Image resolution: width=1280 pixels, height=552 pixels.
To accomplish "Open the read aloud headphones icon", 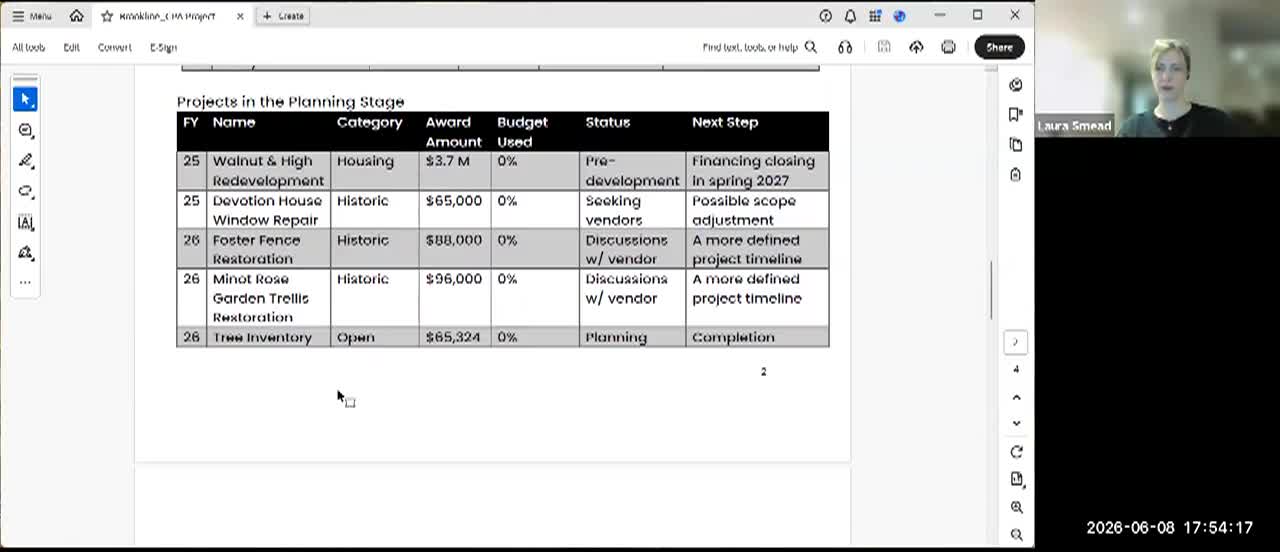I will pyautogui.click(x=845, y=47).
